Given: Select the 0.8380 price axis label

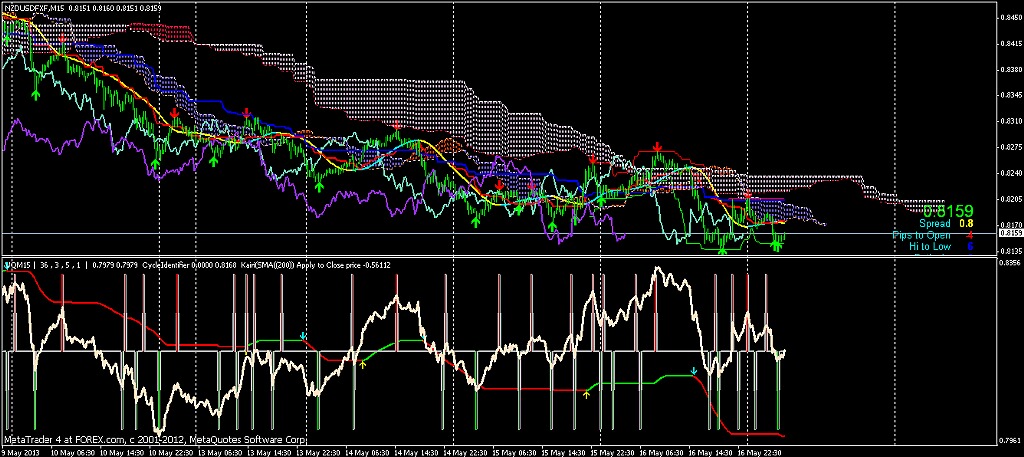Looking at the screenshot, I should (x=1012, y=70).
